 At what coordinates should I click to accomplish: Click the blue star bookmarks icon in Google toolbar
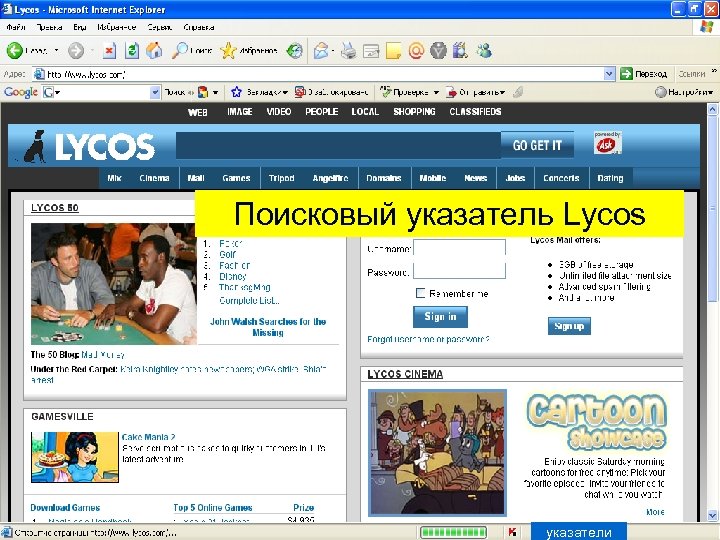coord(236,92)
